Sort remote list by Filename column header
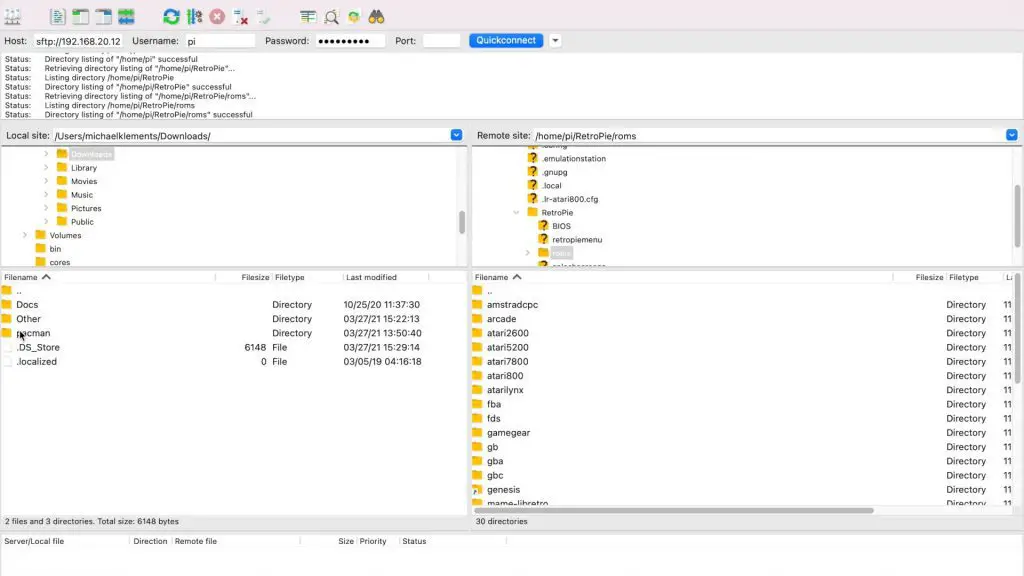 click(492, 277)
